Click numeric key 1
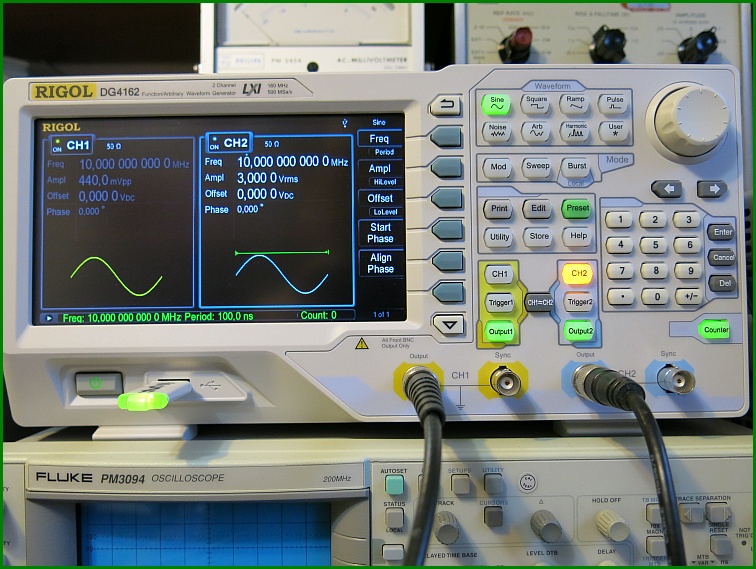Image resolution: width=756 pixels, height=569 pixels. (620, 220)
